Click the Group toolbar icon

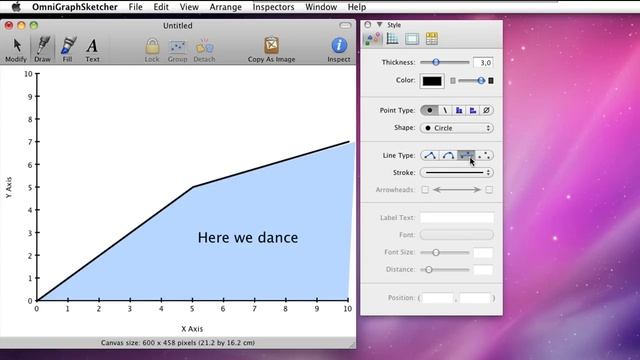coord(177,49)
